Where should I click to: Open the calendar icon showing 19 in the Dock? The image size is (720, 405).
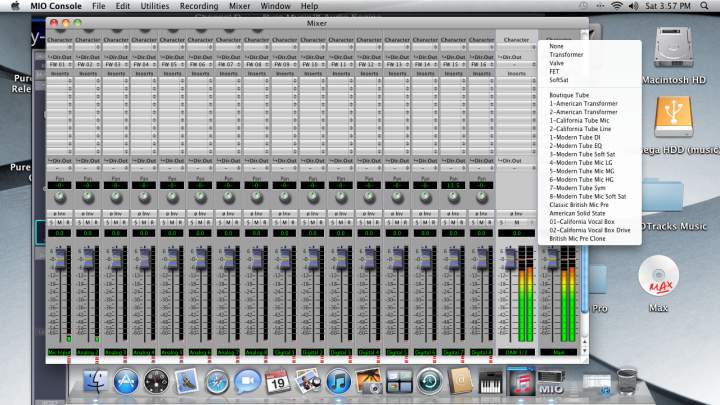(277, 381)
